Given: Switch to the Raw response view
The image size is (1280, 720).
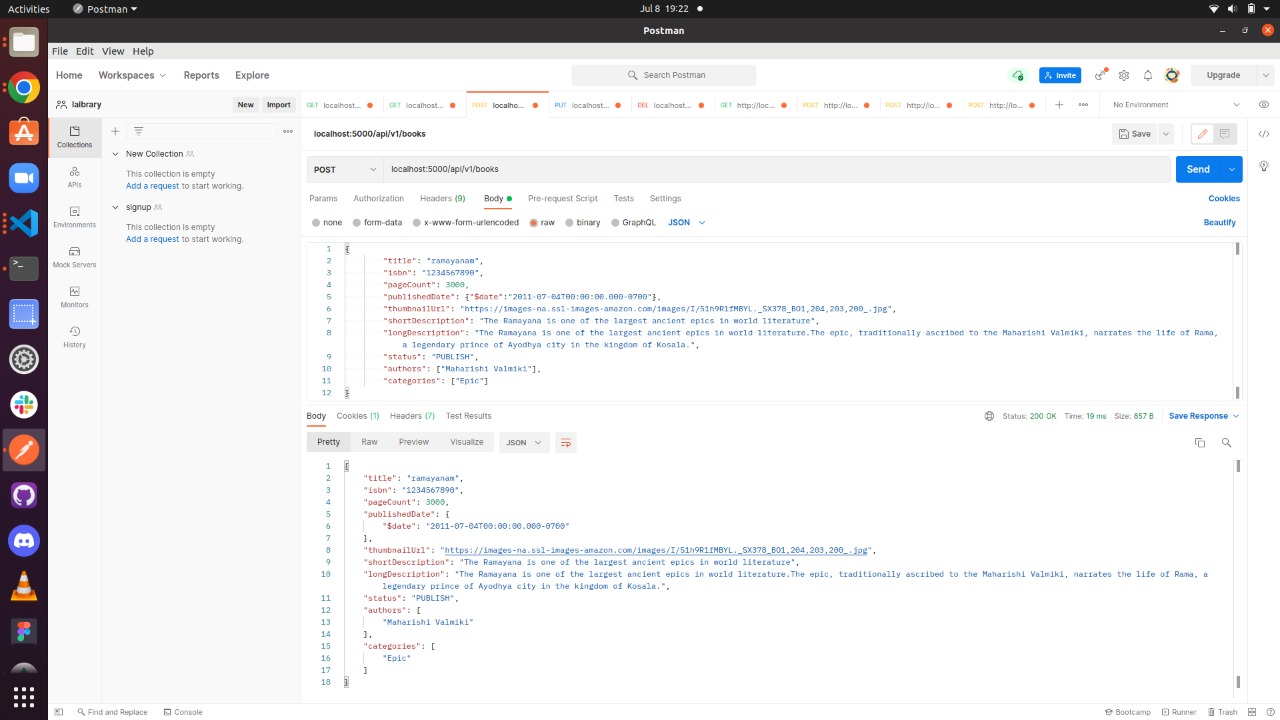Looking at the screenshot, I should [369, 442].
